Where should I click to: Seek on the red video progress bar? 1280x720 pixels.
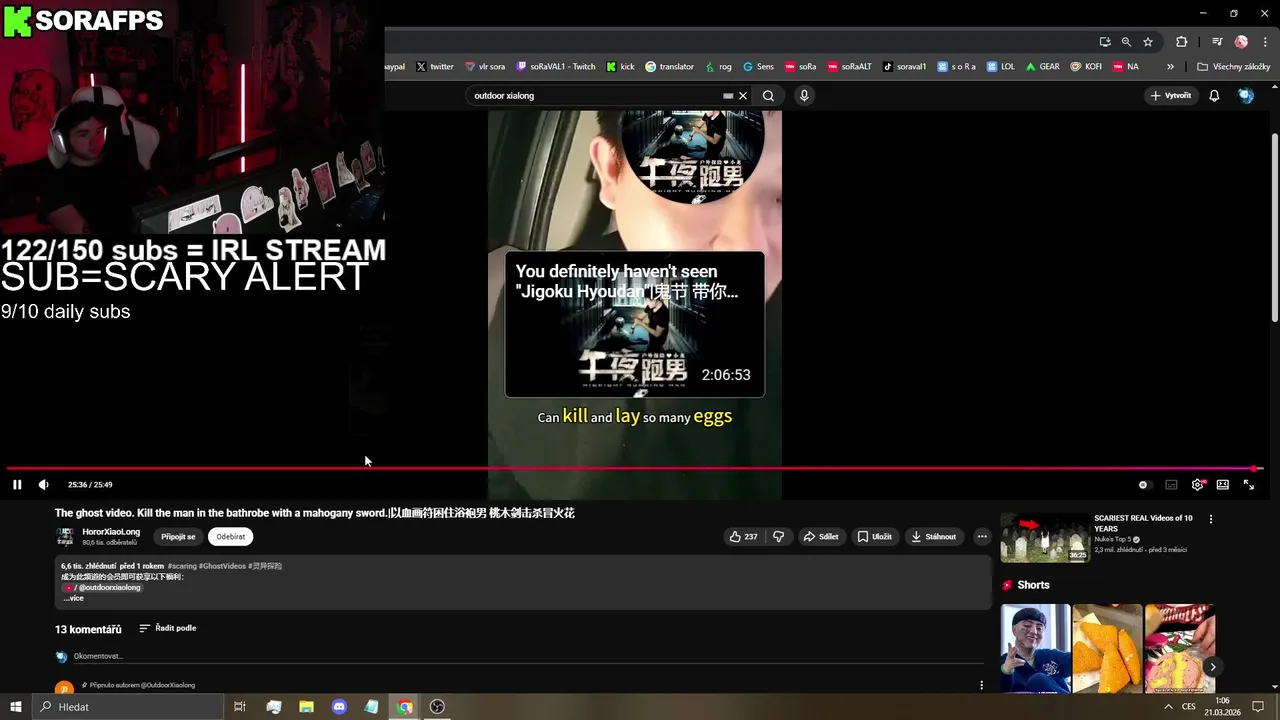pyautogui.click(x=633, y=468)
